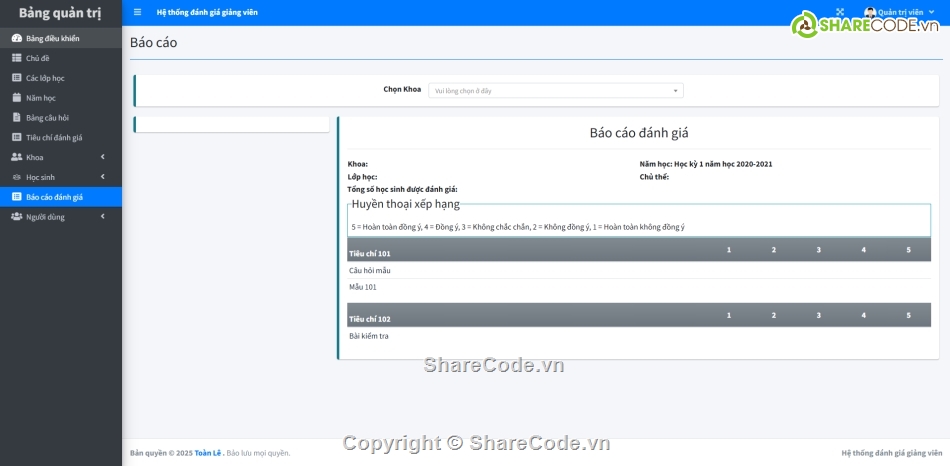
Task: Toggle the sidebar with the hamburger icon
Action: (137, 13)
